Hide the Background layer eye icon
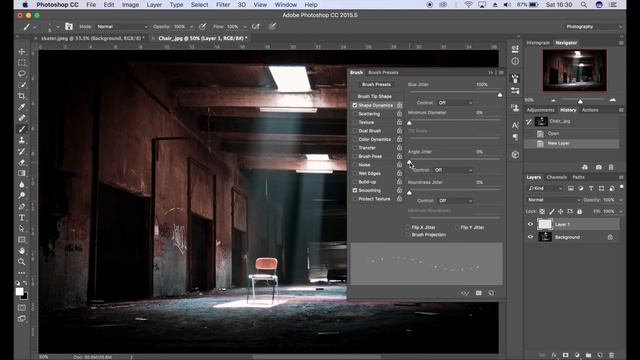The width and height of the screenshot is (640, 360). click(530, 237)
